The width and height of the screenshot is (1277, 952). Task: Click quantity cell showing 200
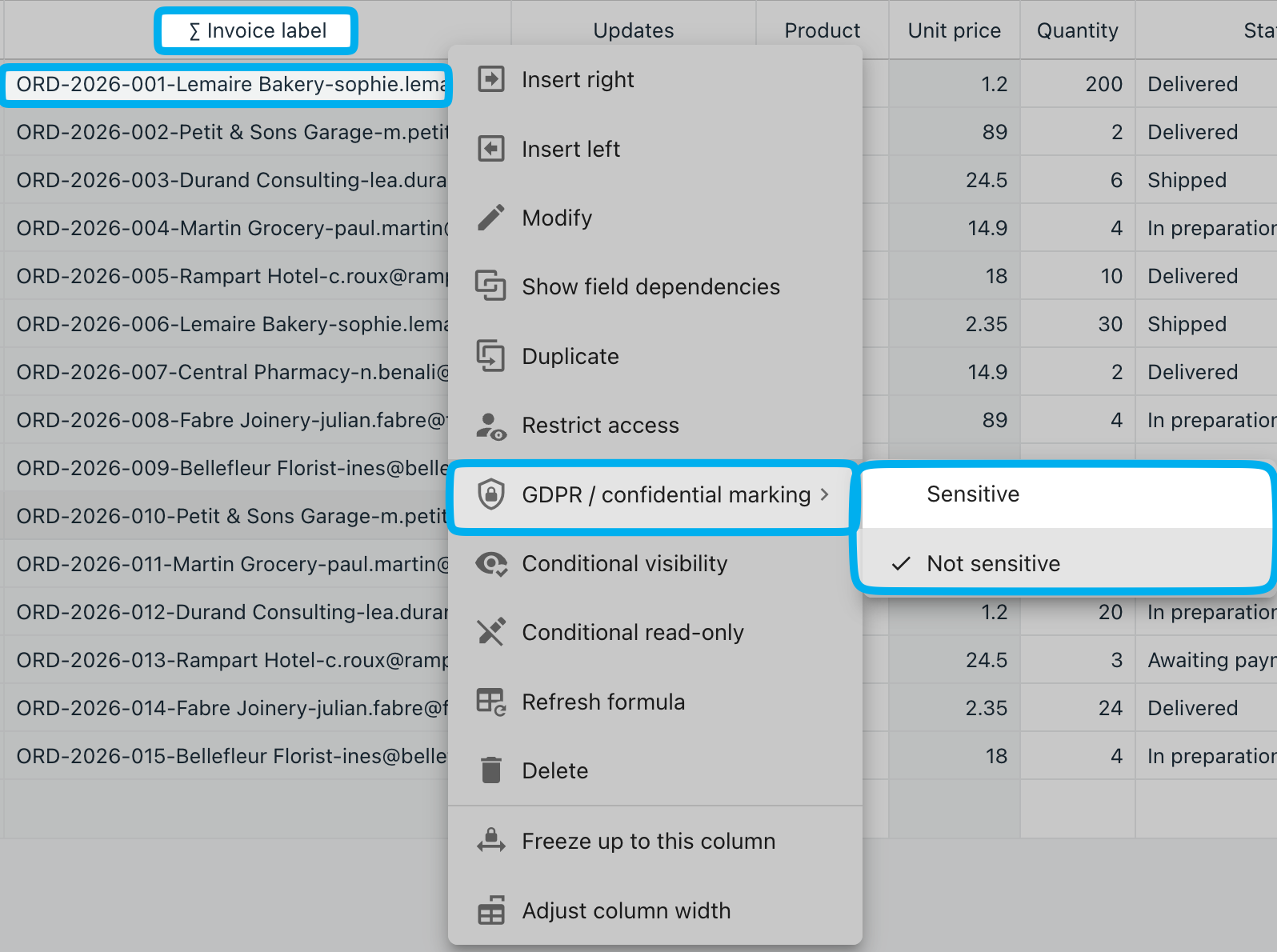(1077, 84)
